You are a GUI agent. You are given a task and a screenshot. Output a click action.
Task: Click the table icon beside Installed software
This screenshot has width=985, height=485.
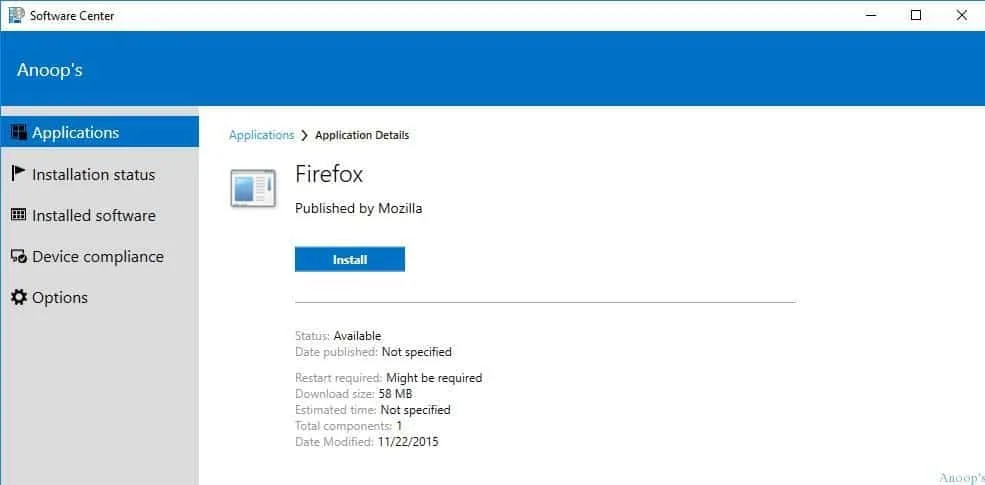tap(18, 215)
